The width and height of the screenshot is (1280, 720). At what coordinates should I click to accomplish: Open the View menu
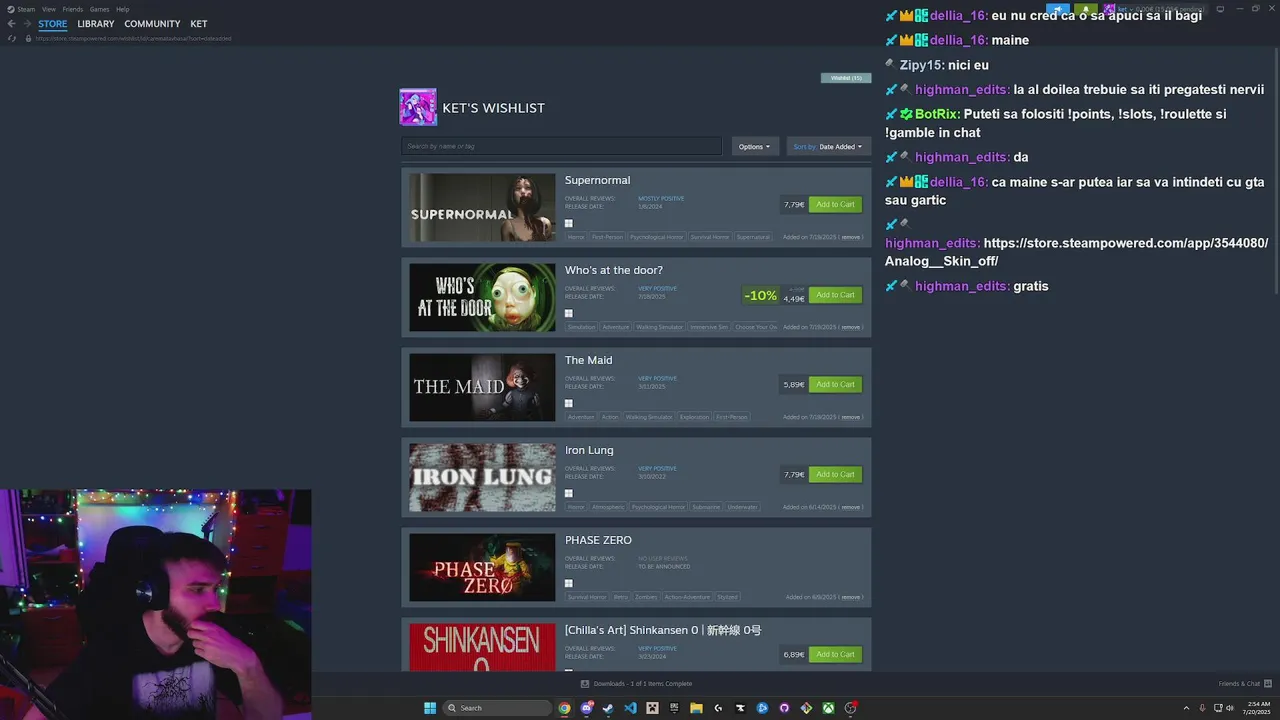click(x=49, y=9)
